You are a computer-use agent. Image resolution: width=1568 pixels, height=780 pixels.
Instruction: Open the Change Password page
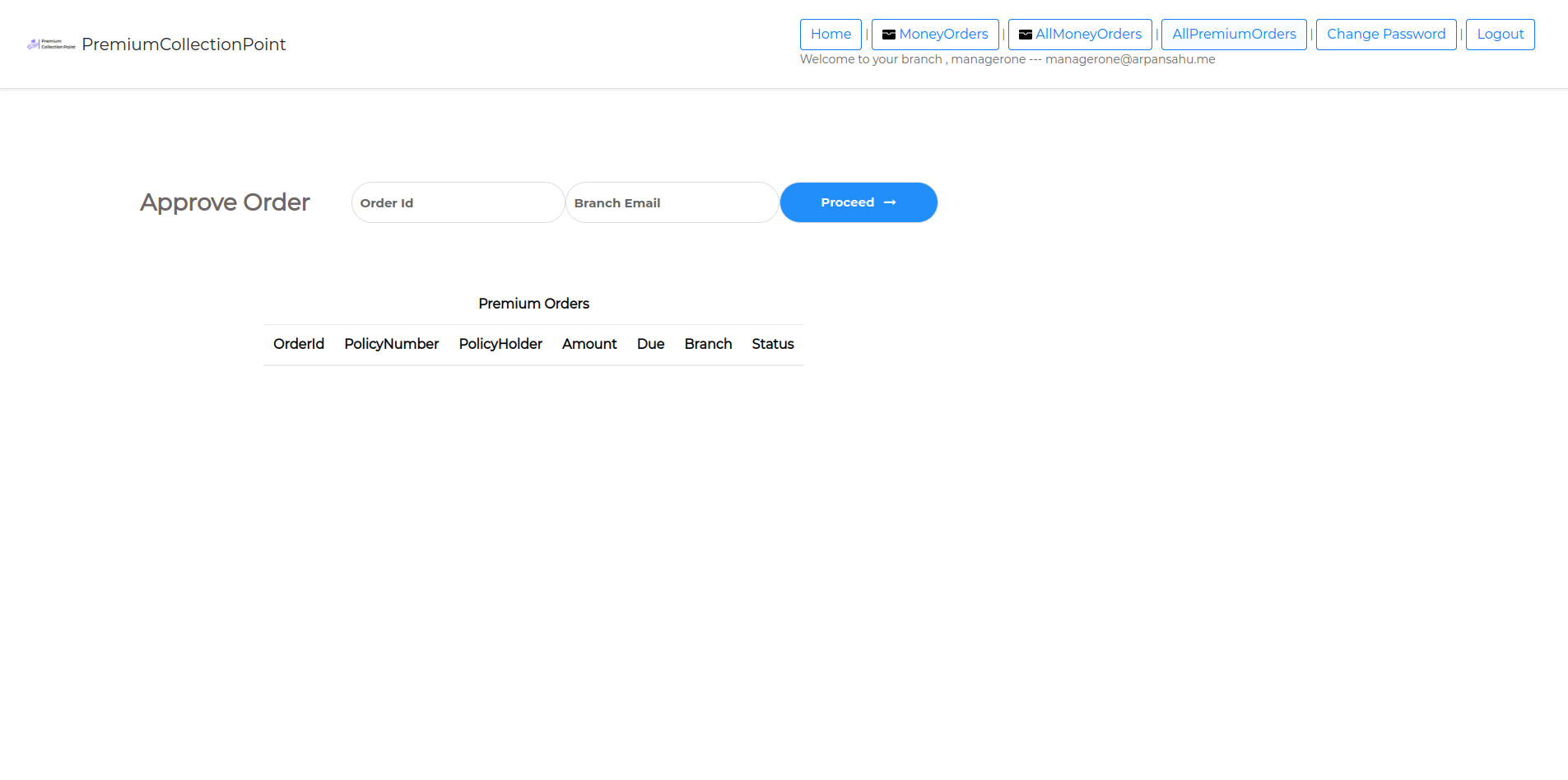tap(1386, 35)
